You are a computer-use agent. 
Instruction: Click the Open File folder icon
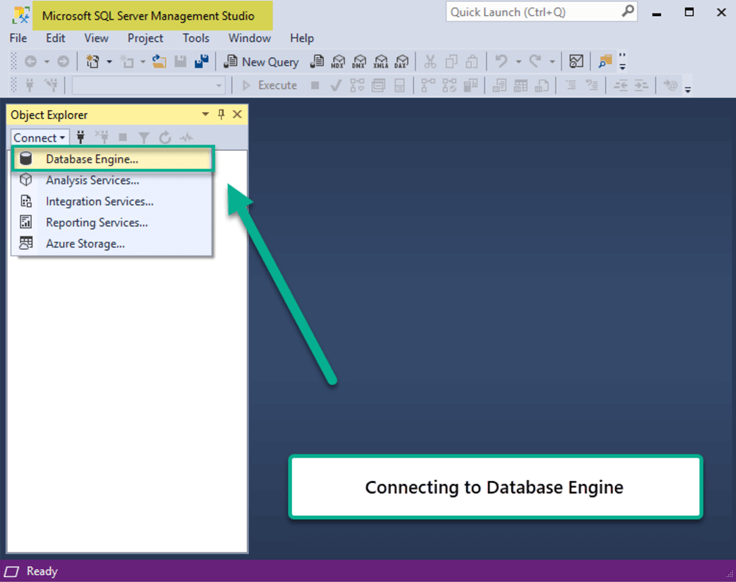tap(159, 61)
